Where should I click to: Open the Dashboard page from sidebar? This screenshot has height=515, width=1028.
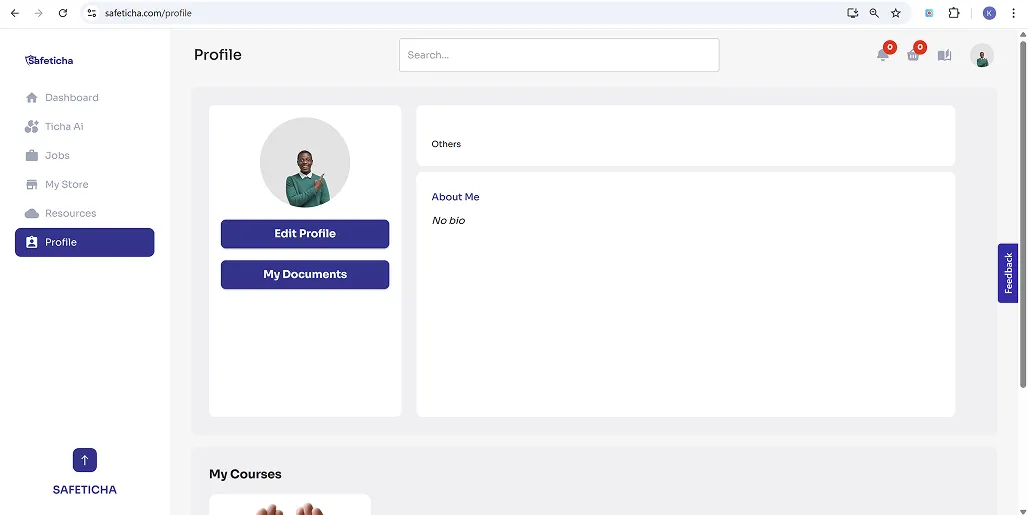coord(85,98)
